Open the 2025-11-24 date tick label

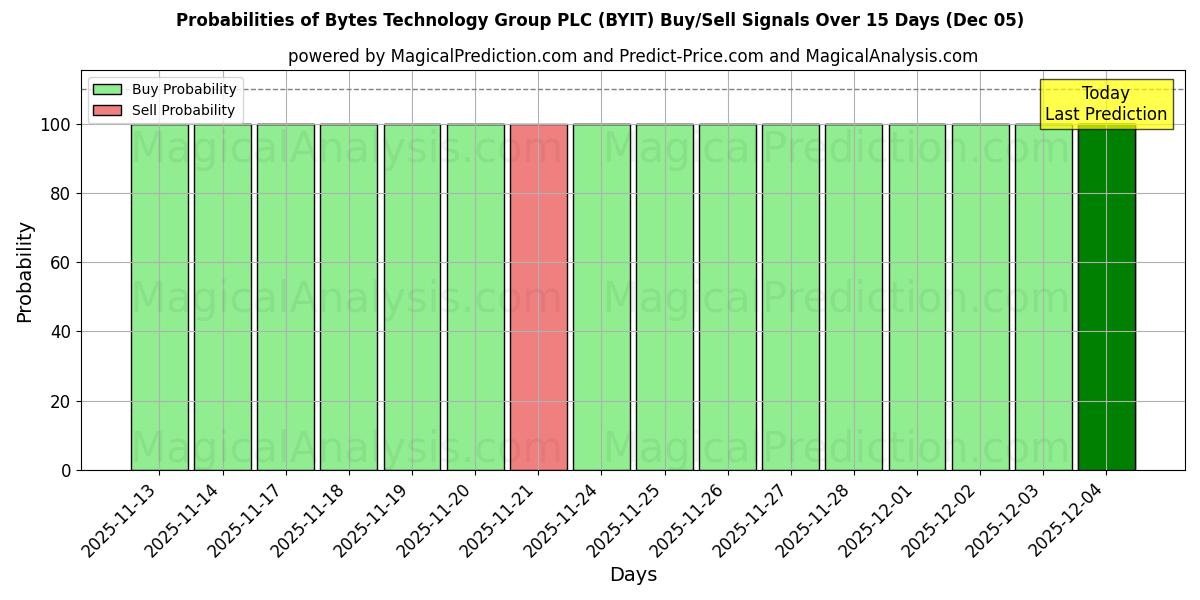pyautogui.click(x=560, y=514)
